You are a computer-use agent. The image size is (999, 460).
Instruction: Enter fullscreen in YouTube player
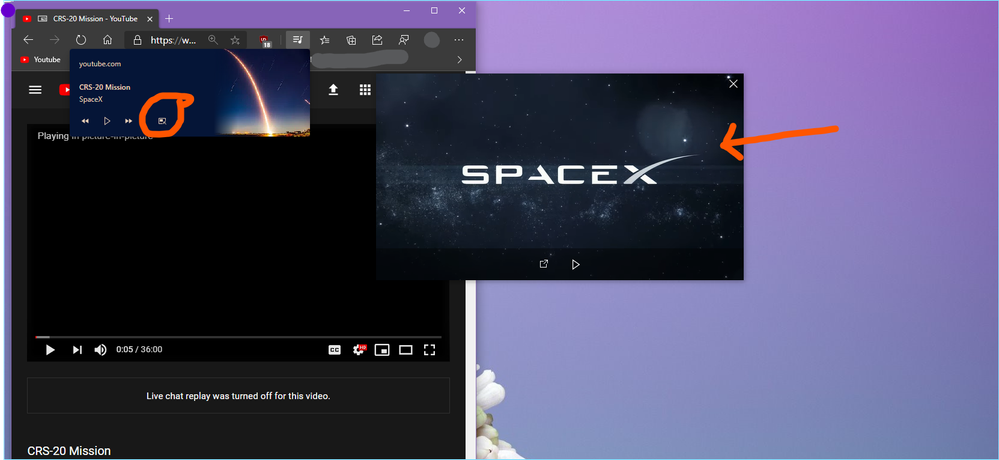tap(429, 349)
